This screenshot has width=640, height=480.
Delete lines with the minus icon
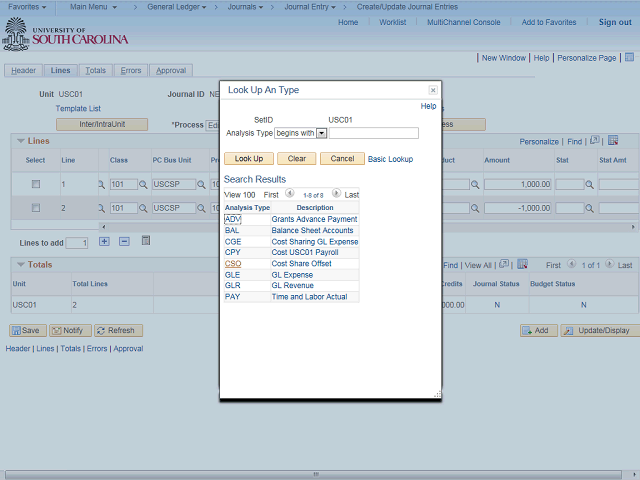[124, 241]
